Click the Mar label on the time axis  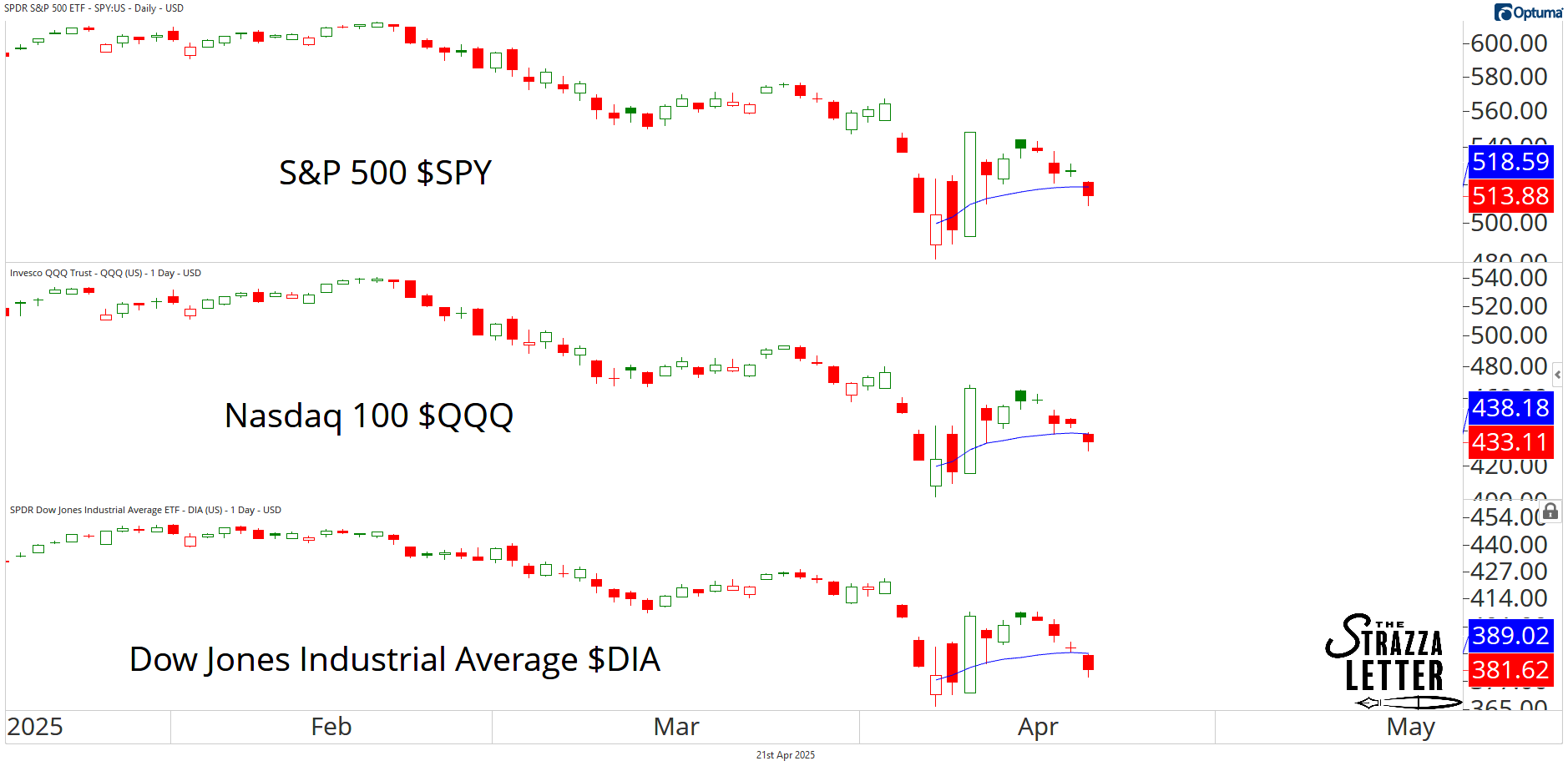tap(676, 727)
